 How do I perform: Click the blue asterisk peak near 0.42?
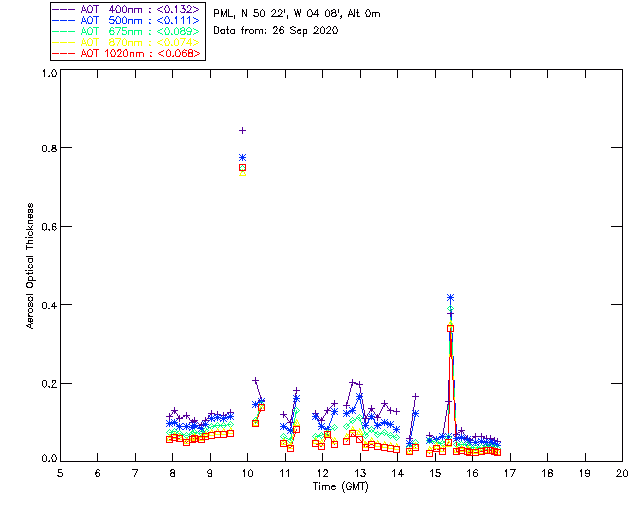(x=450, y=298)
